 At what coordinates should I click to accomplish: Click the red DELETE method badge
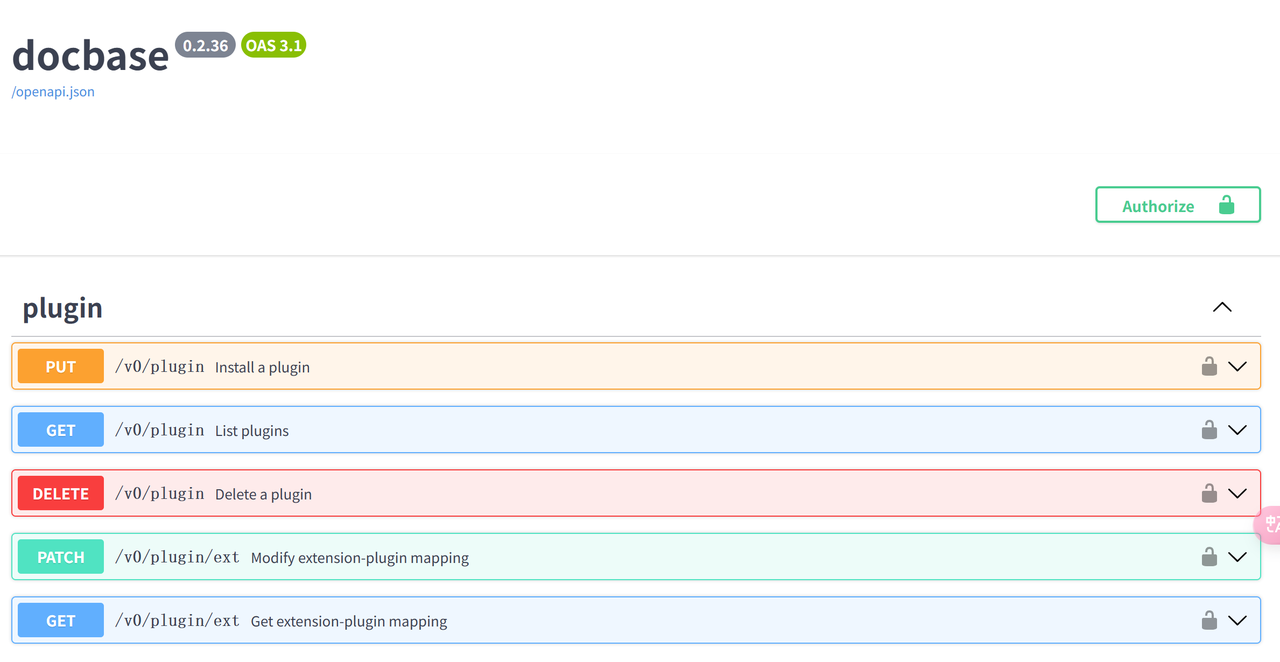click(x=61, y=494)
